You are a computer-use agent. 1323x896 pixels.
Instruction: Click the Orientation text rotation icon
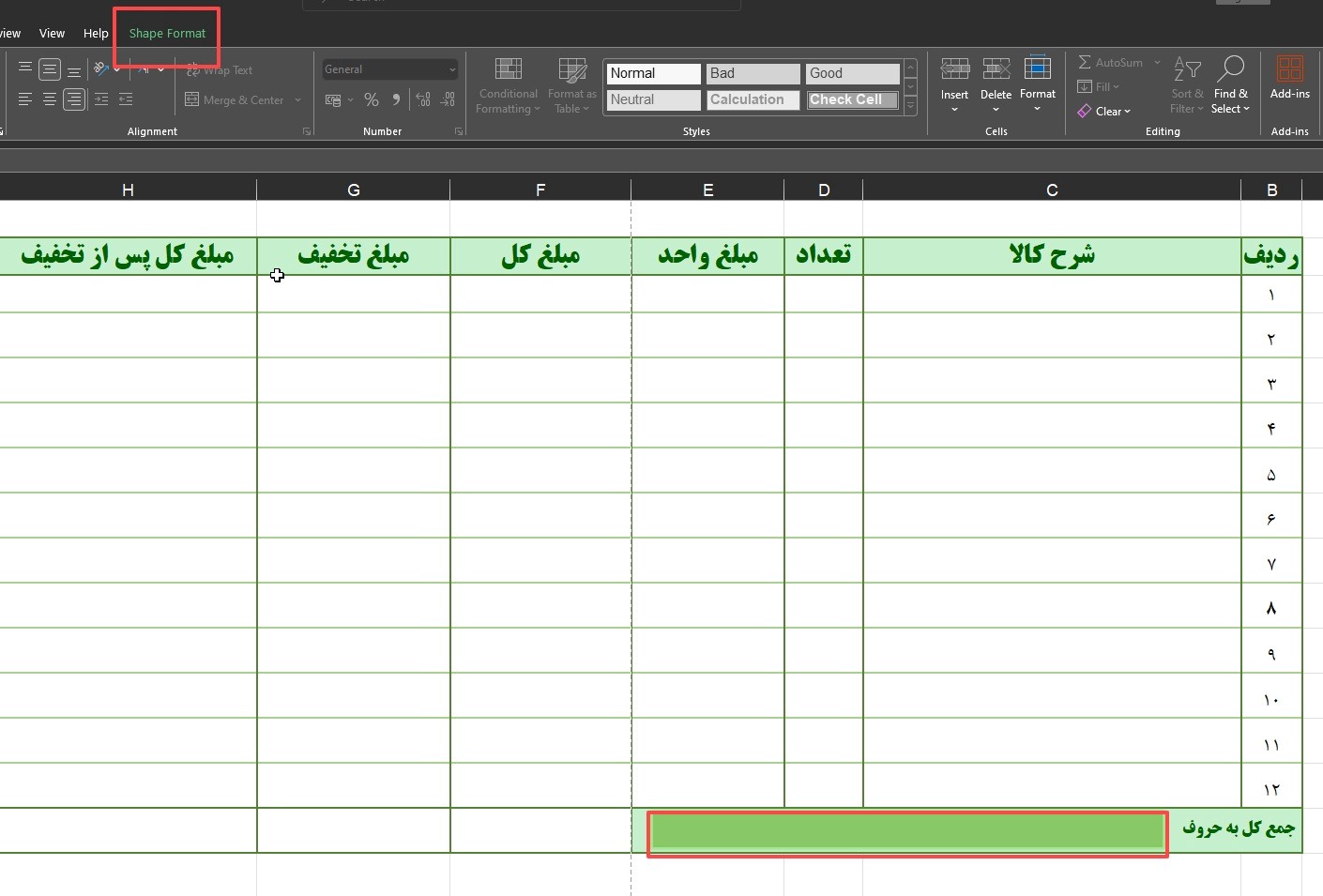pos(100,69)
